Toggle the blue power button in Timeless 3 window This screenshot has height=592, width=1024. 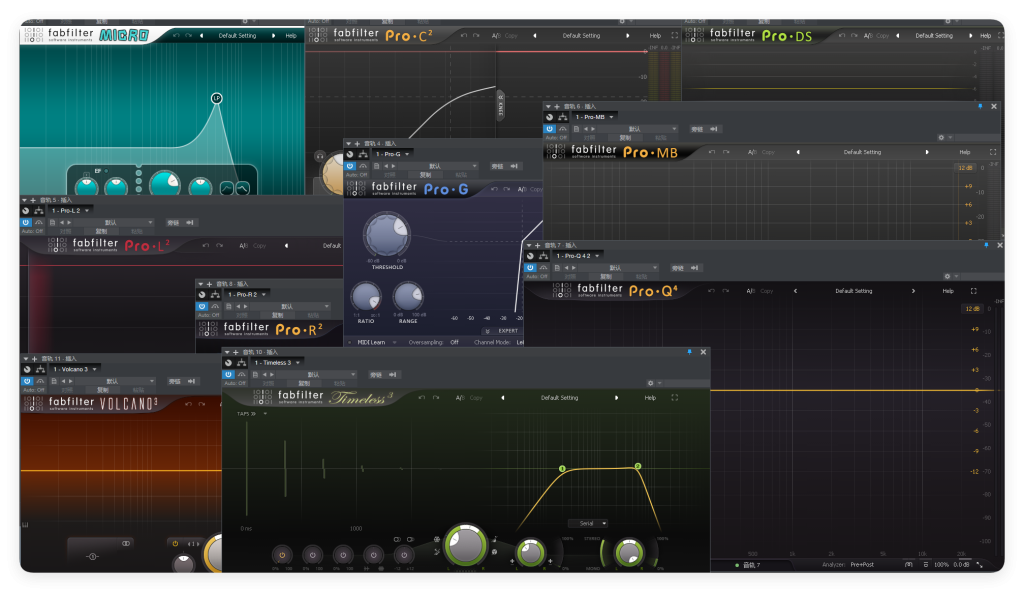pyautogui.click(x=228, y=374)
